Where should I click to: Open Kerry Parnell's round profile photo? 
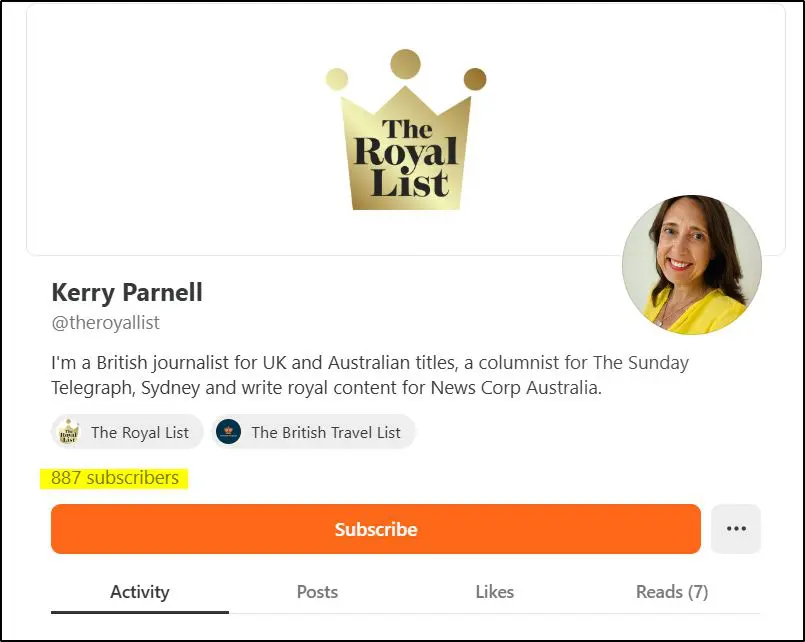click(x=691, y=264)
